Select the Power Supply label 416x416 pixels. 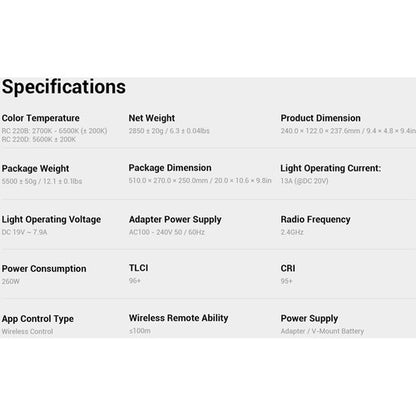[309, 319]
